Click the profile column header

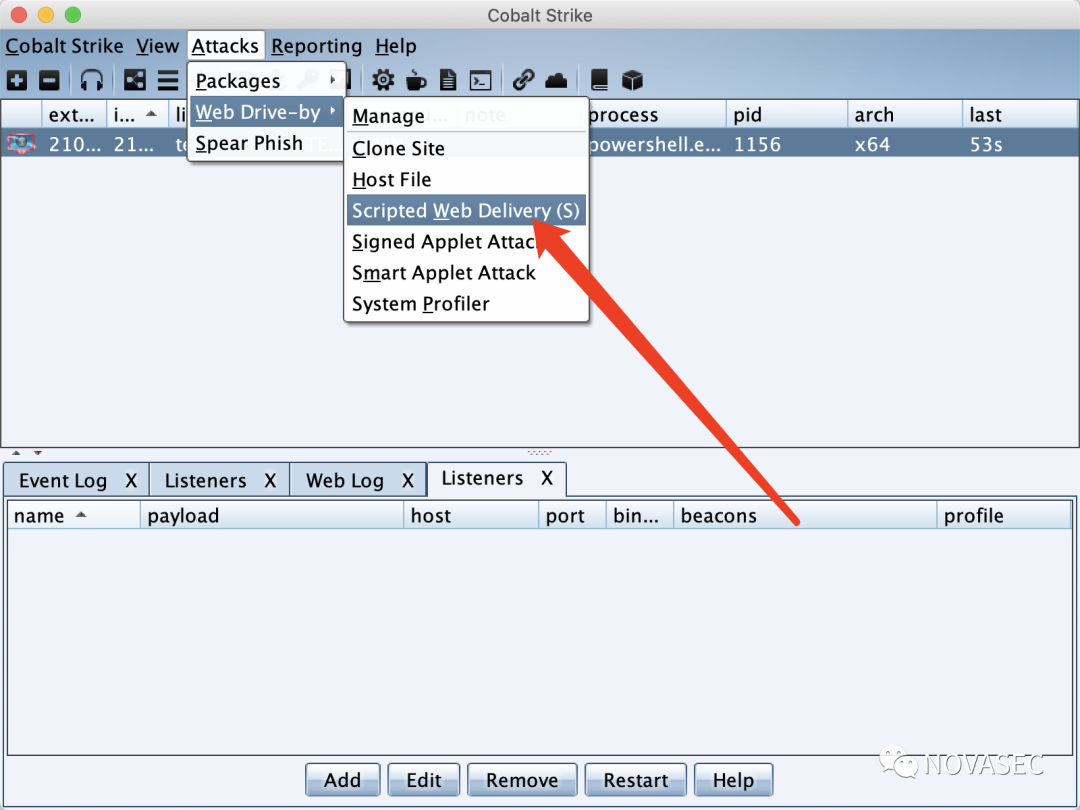pyautogui.click(x=1004, y=515)
